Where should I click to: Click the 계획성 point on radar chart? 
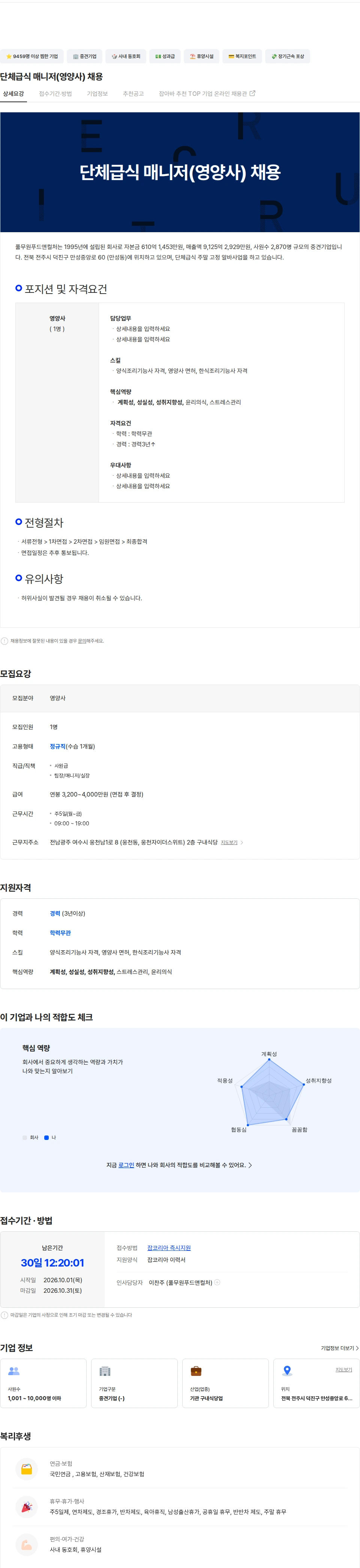pos(269,1060)
